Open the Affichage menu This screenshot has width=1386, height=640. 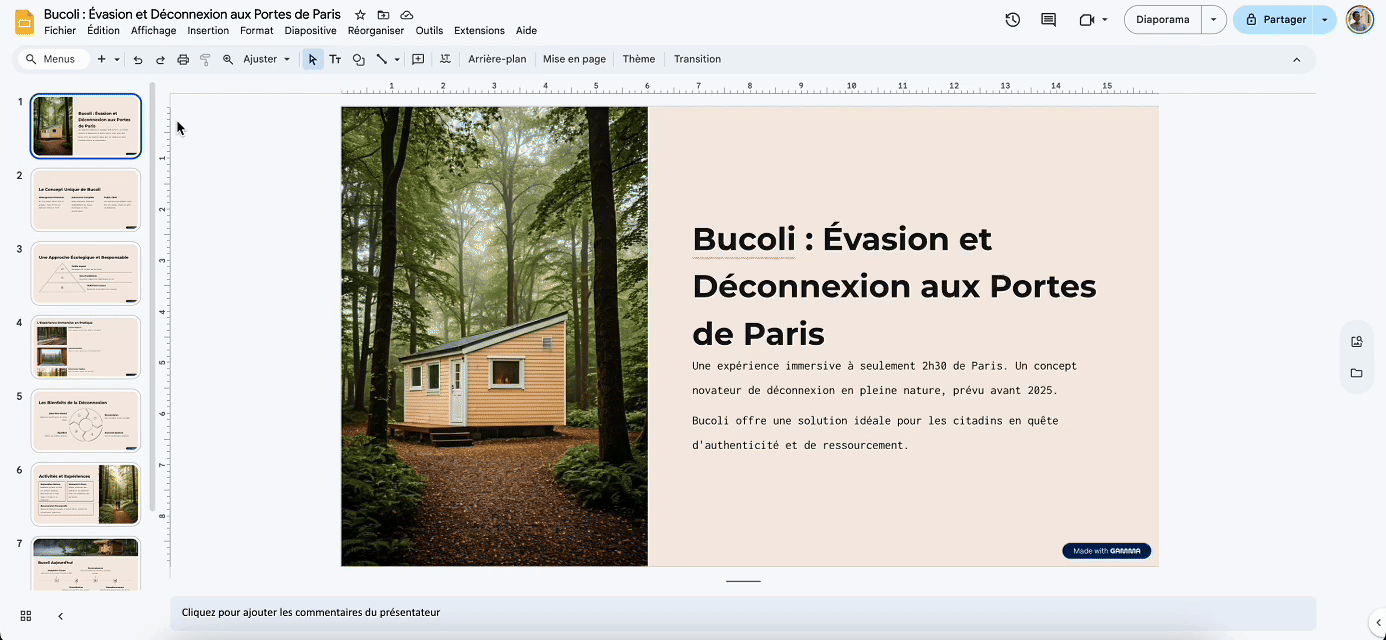pos(154,31)
